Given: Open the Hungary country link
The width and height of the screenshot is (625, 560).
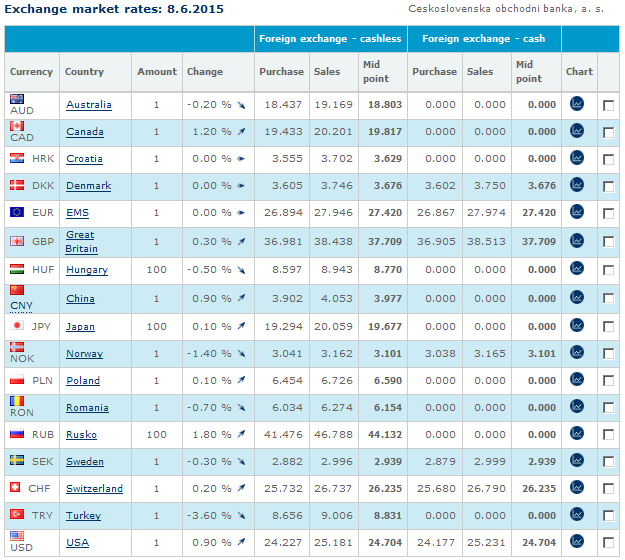Looking at the screenshot, I should [x=87, y=270].
